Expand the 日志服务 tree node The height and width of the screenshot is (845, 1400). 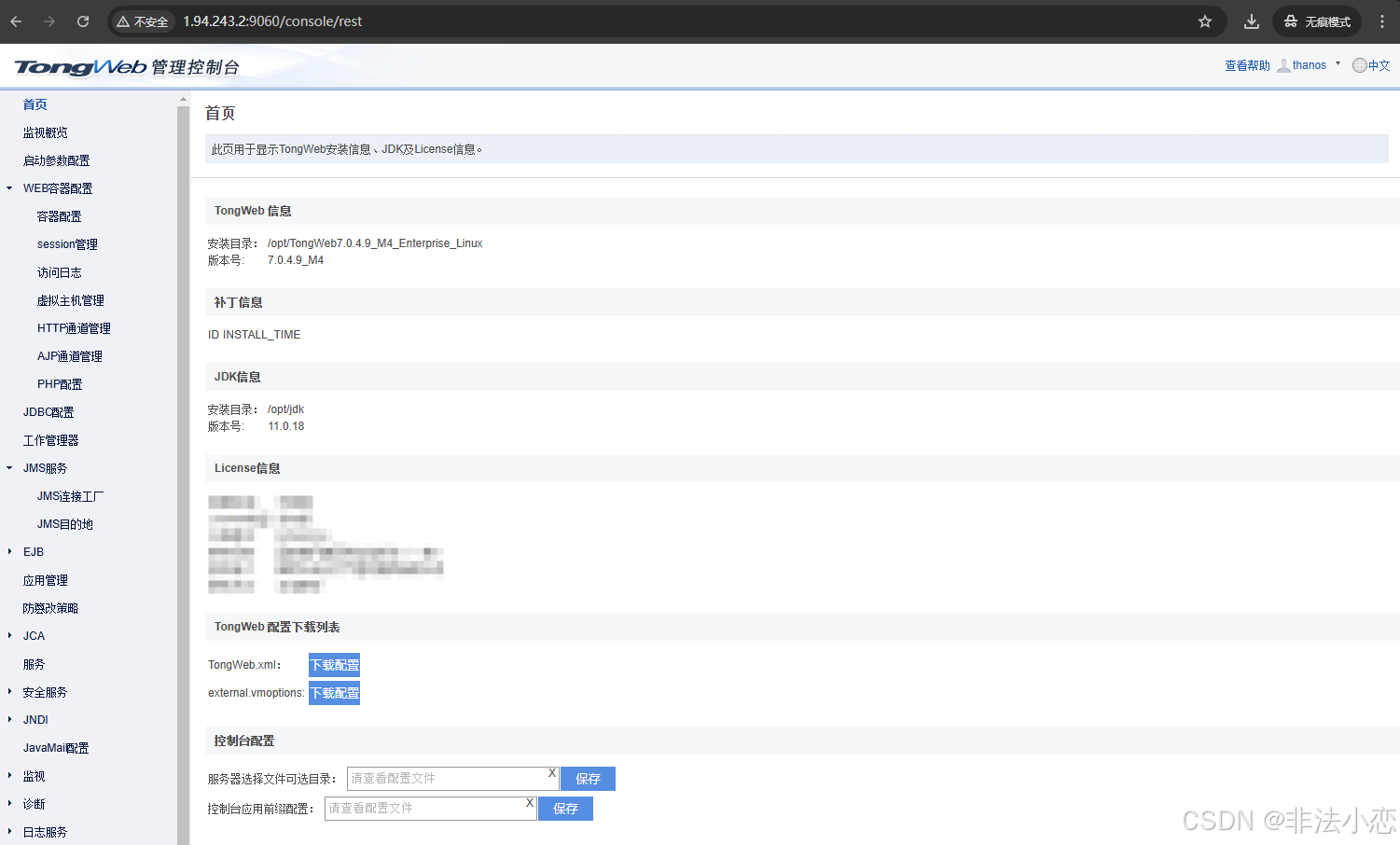point(9,832)
